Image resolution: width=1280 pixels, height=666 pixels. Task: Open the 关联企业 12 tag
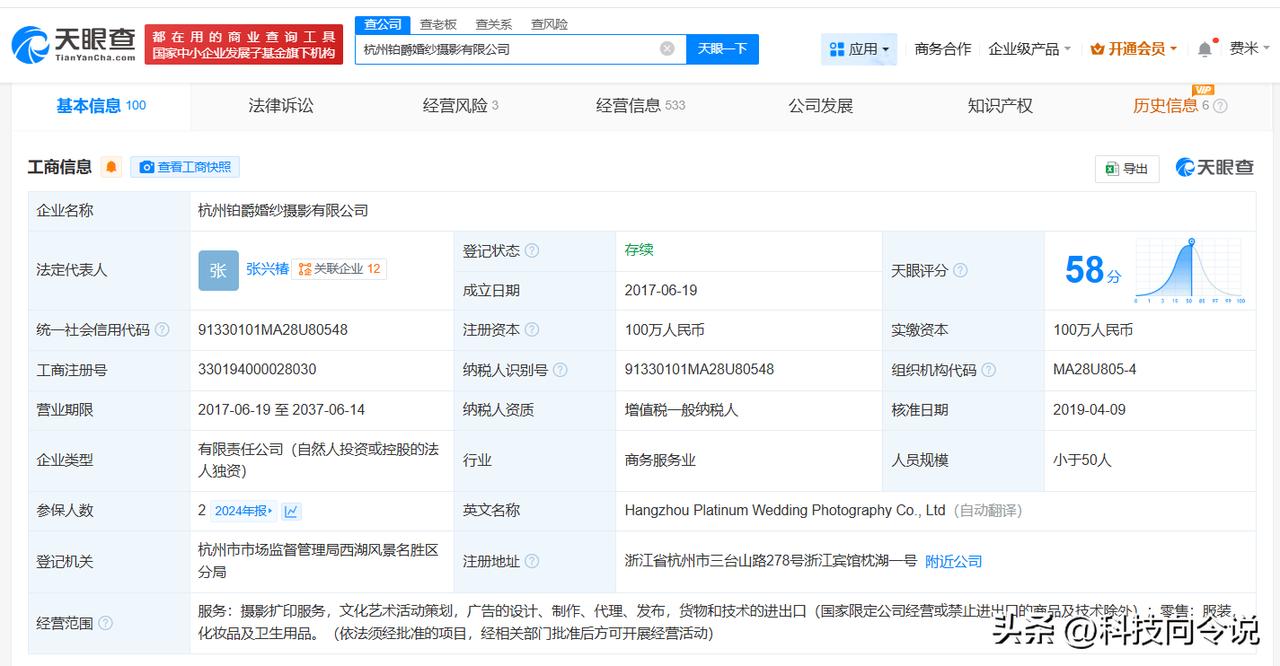[339, 269]
